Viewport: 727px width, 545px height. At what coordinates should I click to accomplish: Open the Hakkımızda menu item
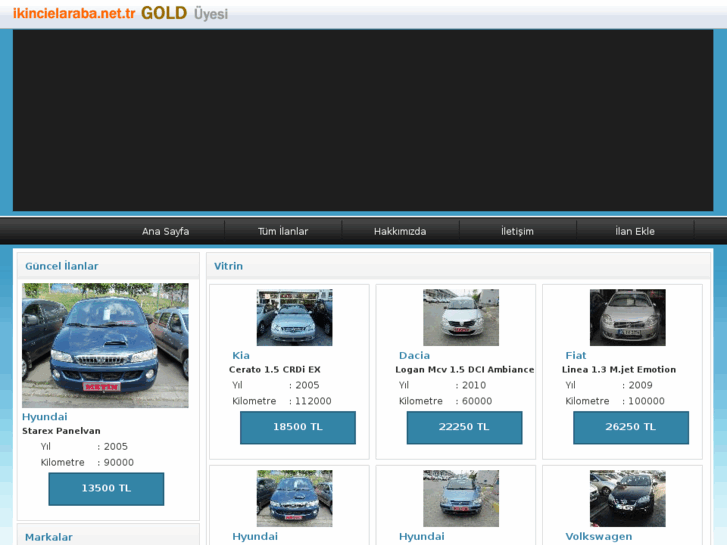pos(400,231)
